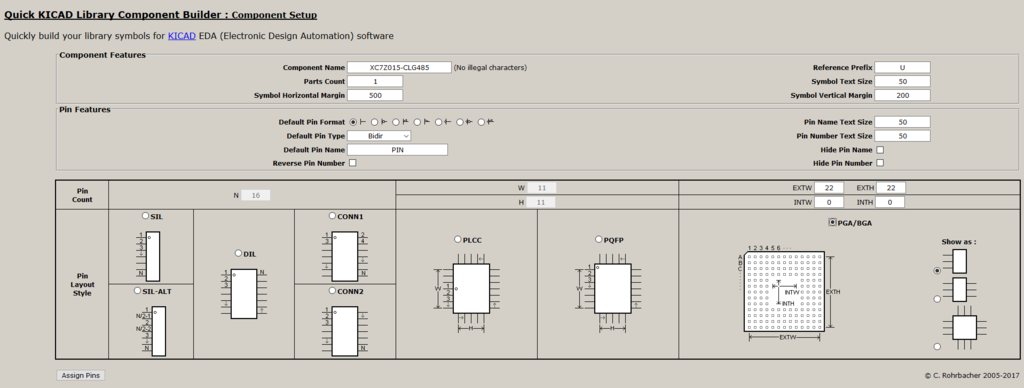The image size is (1024, 388).
Task: Select the CONN2 connector diagram
Action: (x=345, y=331)
